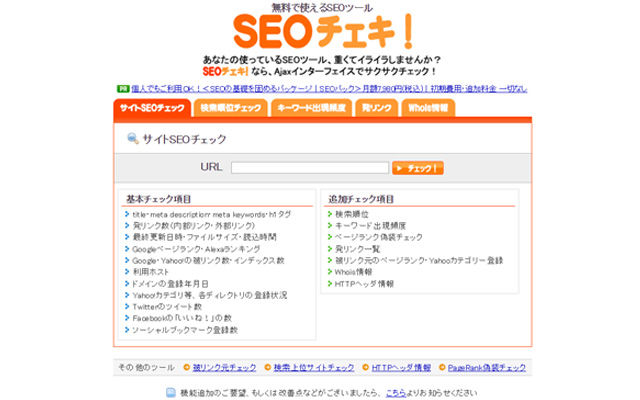This screenshot has width=640, height=400.
Task: Open the キーワード出現頻度 tab
Action: pos(311,108)
